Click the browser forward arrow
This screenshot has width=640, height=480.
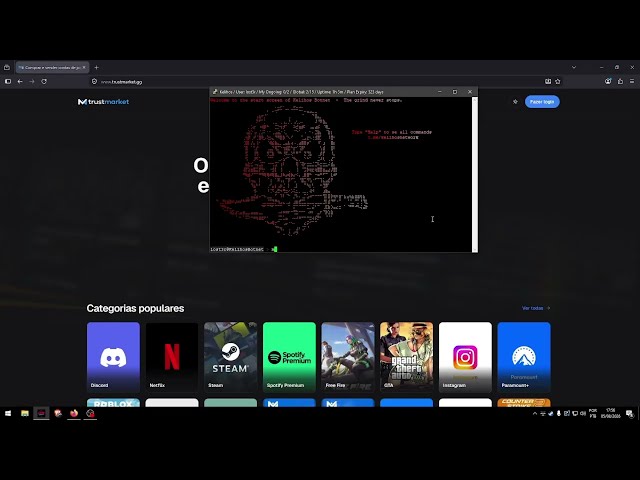click(32, 82)
